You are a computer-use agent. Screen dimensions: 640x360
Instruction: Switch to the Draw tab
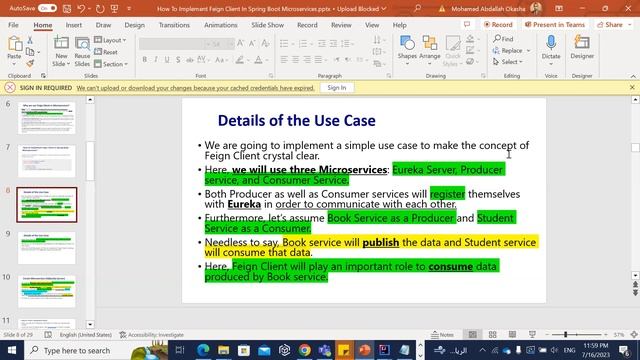[103, 25]
